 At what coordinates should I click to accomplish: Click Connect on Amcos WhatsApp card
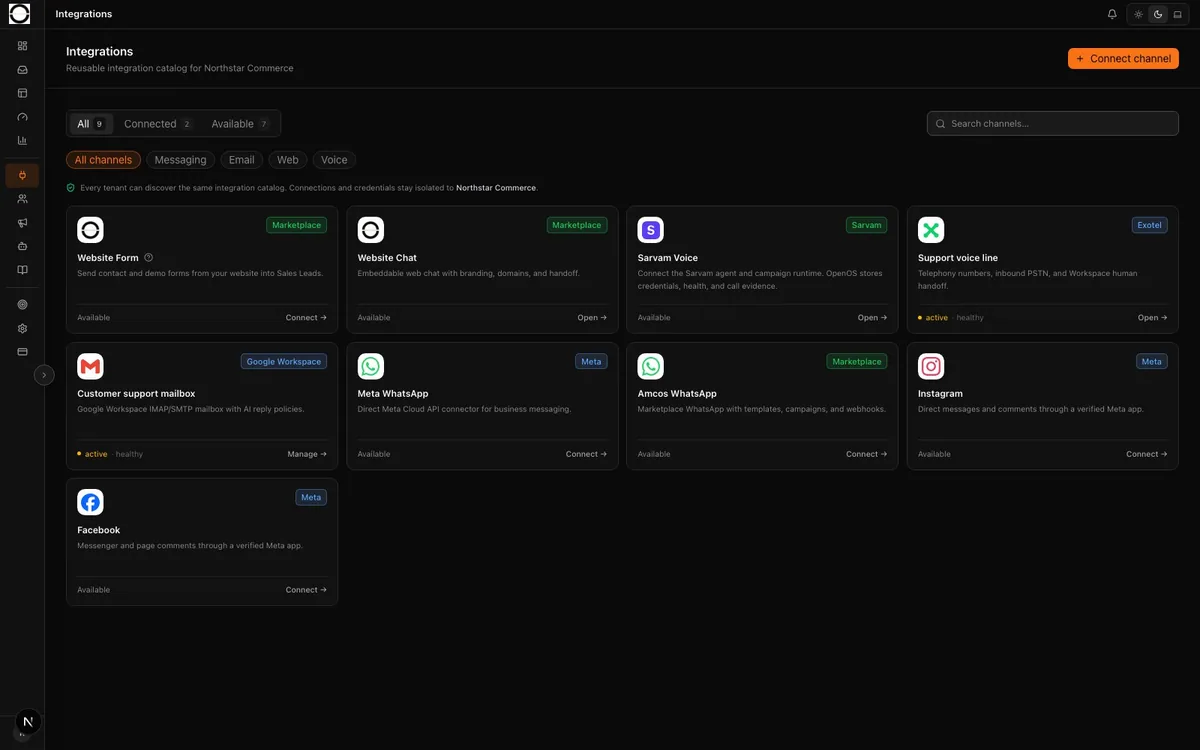coord(866,454)
